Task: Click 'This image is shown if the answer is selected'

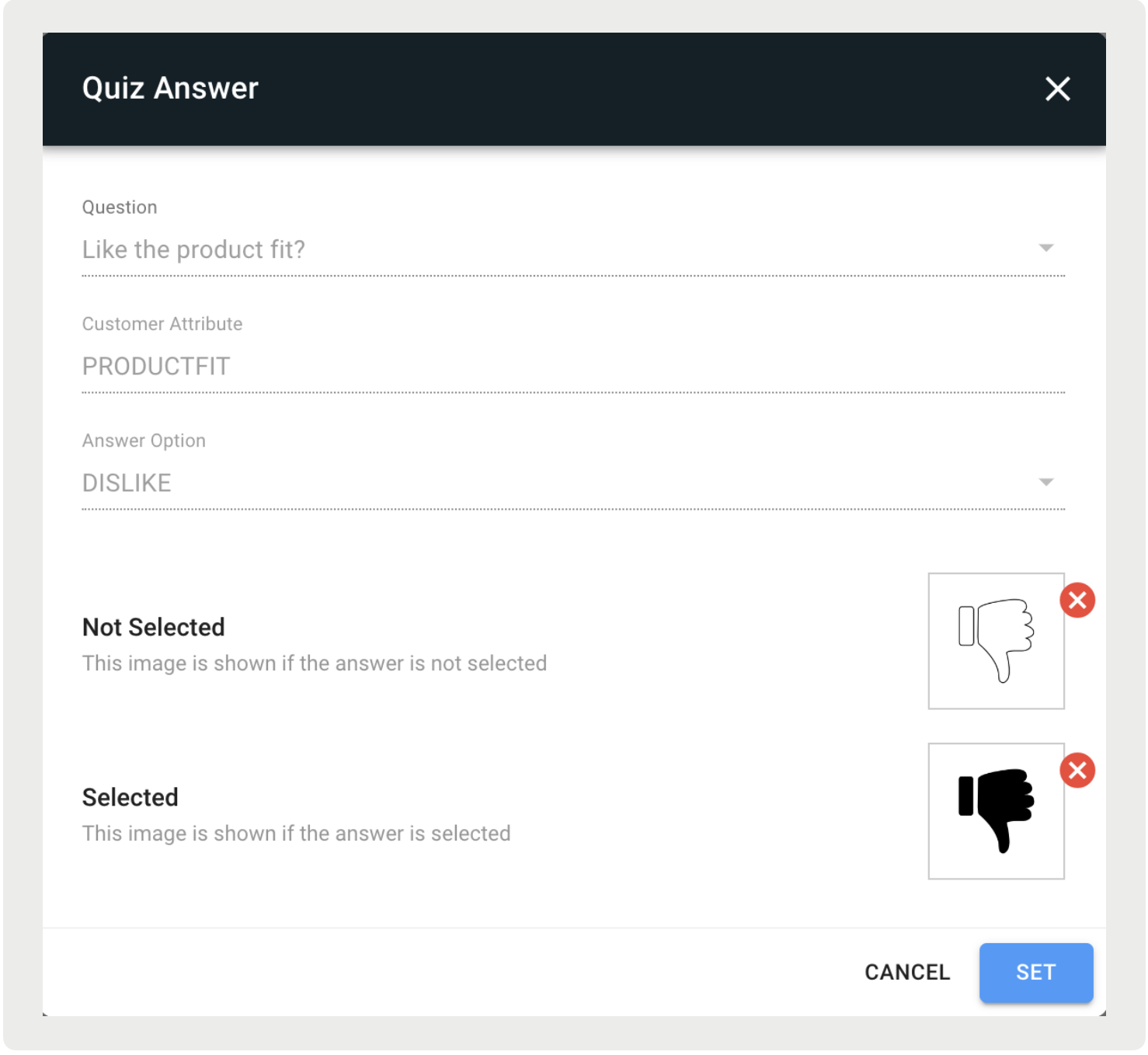Action: coord(297,834)
